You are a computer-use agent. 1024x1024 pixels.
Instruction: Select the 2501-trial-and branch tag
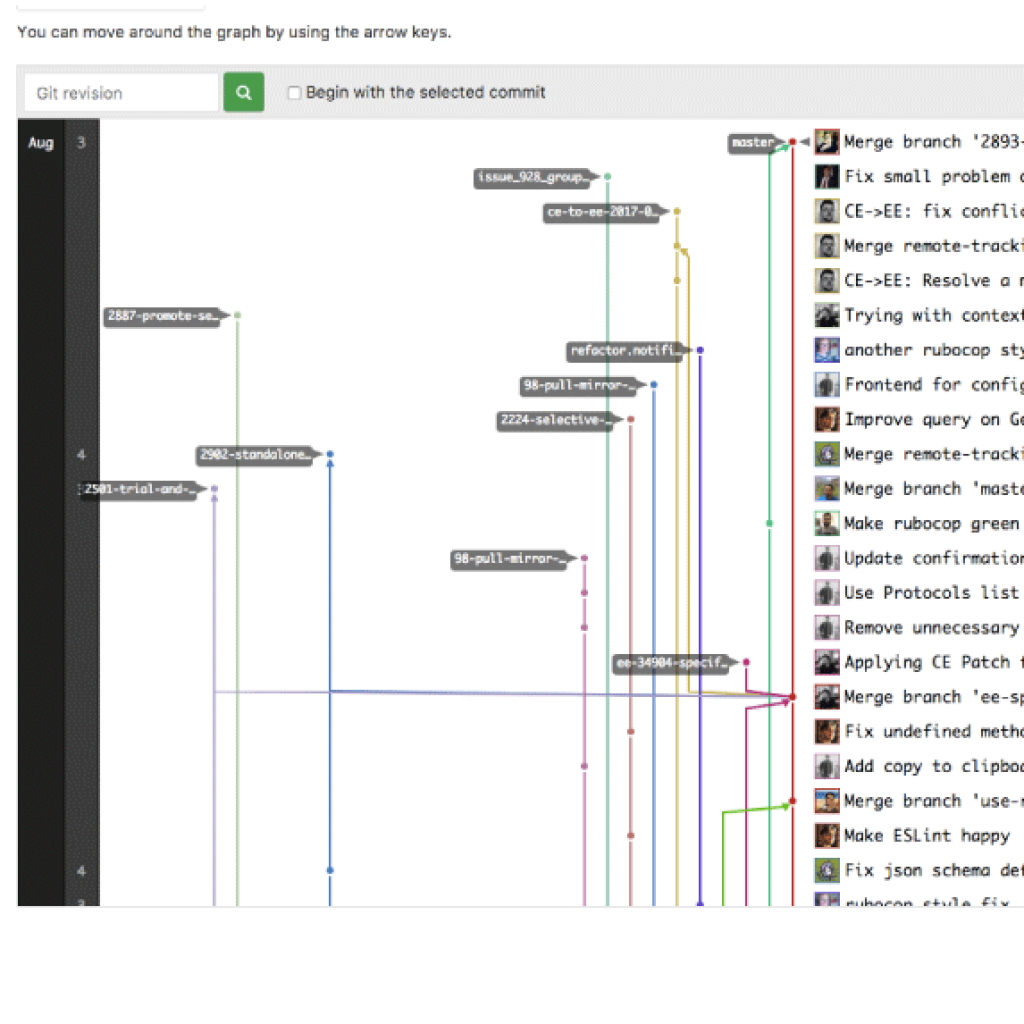[x=139, y=490]
